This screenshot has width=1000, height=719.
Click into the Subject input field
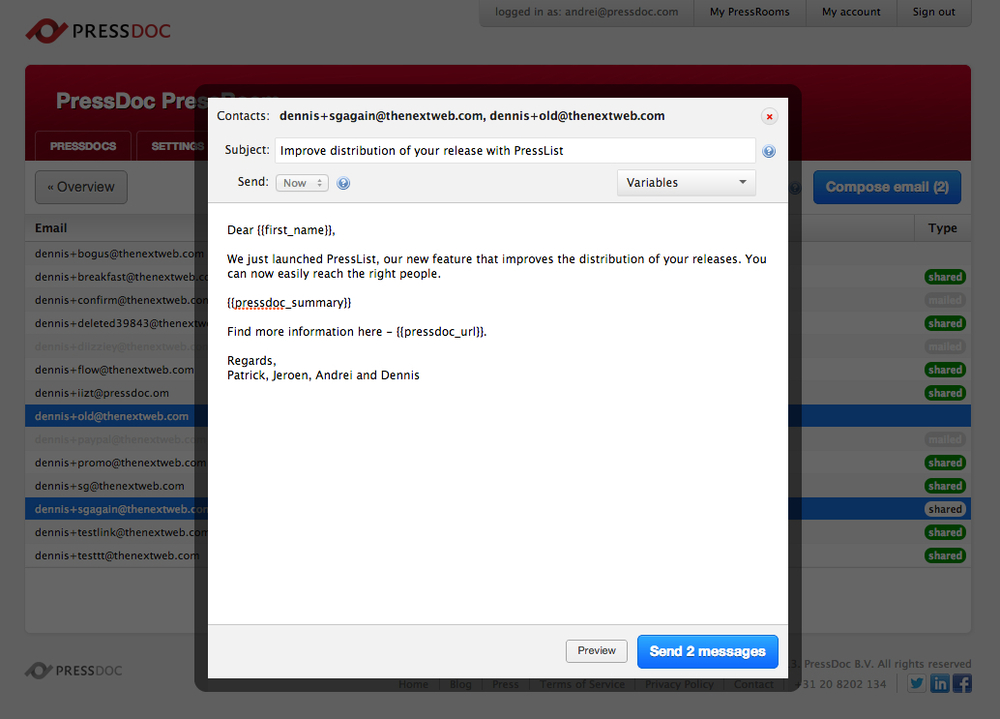[x=515, y=151]
